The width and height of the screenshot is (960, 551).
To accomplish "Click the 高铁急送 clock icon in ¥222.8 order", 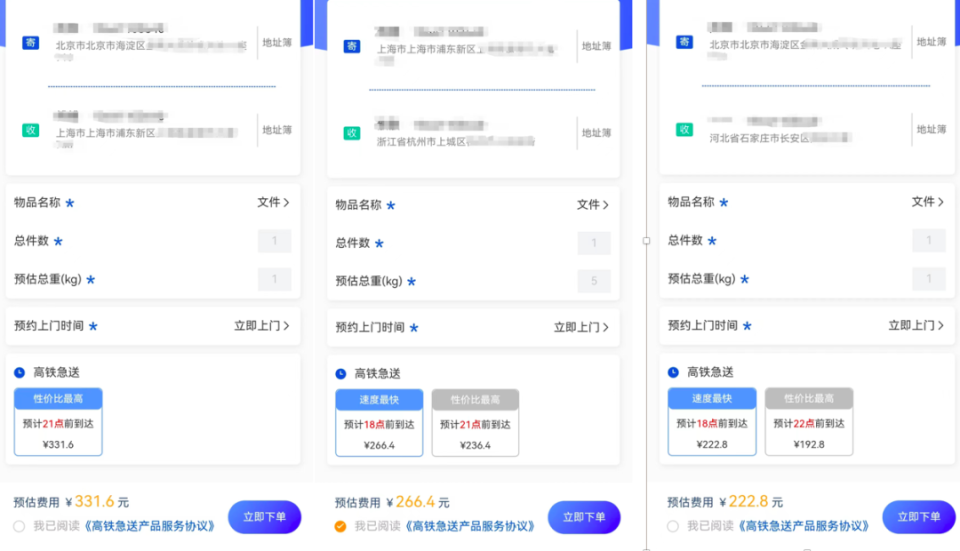I will (673, 372).
